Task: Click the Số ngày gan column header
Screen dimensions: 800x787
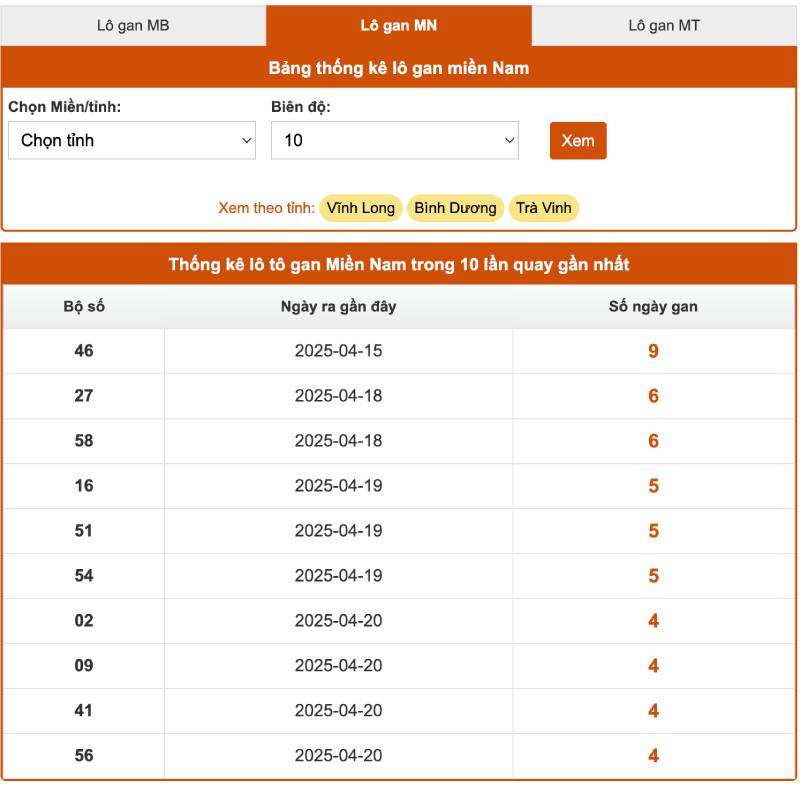Action: point(653,307)
